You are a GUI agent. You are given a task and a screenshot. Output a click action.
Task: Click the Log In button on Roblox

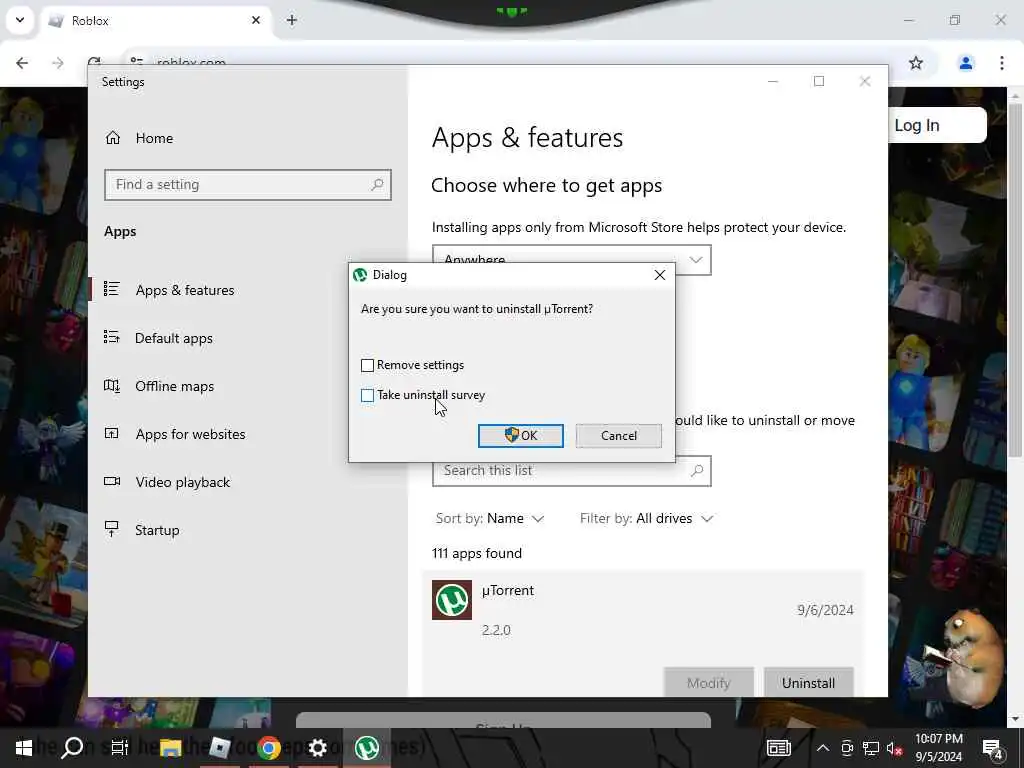point(937,125)
